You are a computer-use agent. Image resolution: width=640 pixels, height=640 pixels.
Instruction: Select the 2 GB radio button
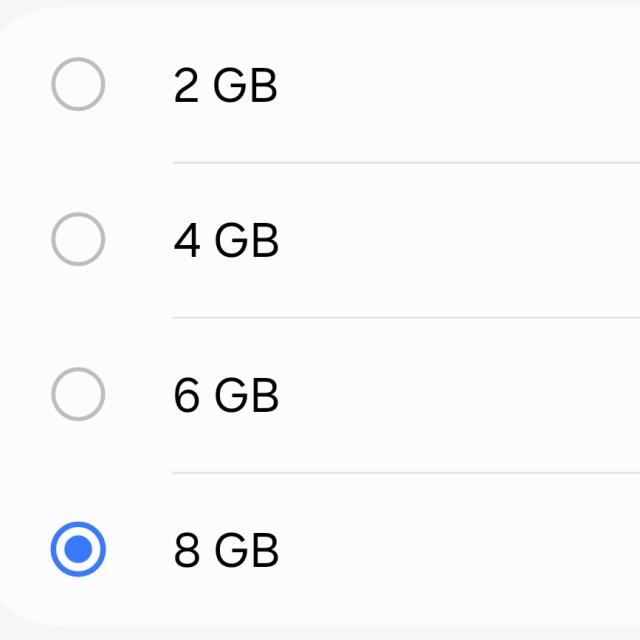(x=78, y=85)
